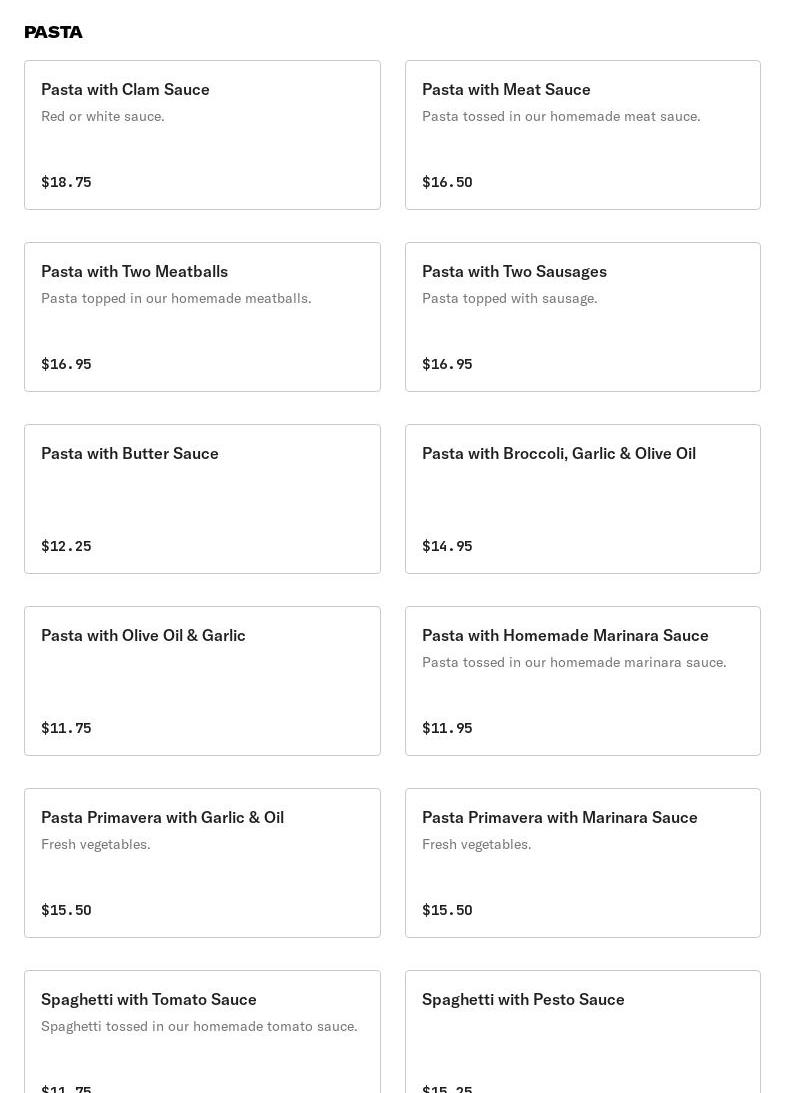
Task: Choose Pasta with Two Meatballs
Action: tap(202, 317)
